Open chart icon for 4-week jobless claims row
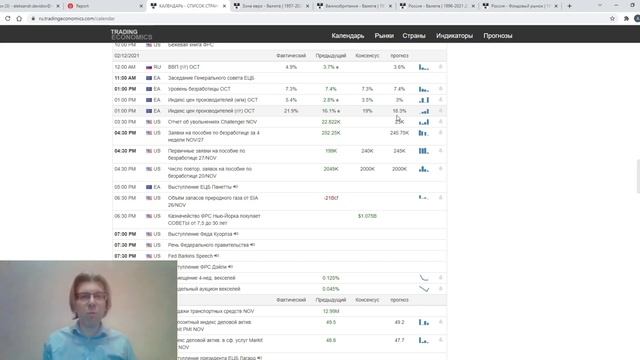 tap(424, 133)
